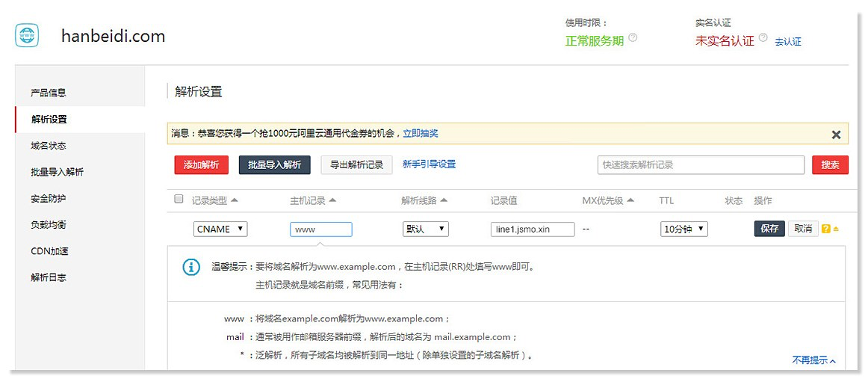Tick the select-all records checkbox
Viewport: 866px width, 379px height.
(178, 199)
